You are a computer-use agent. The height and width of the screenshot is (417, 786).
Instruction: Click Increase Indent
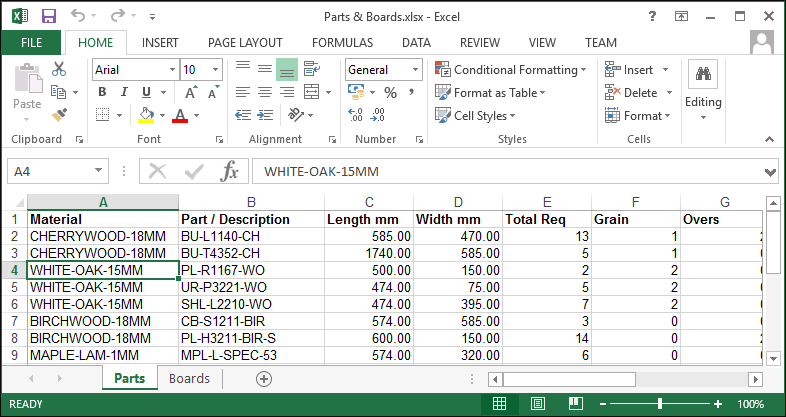coord(265,115)
